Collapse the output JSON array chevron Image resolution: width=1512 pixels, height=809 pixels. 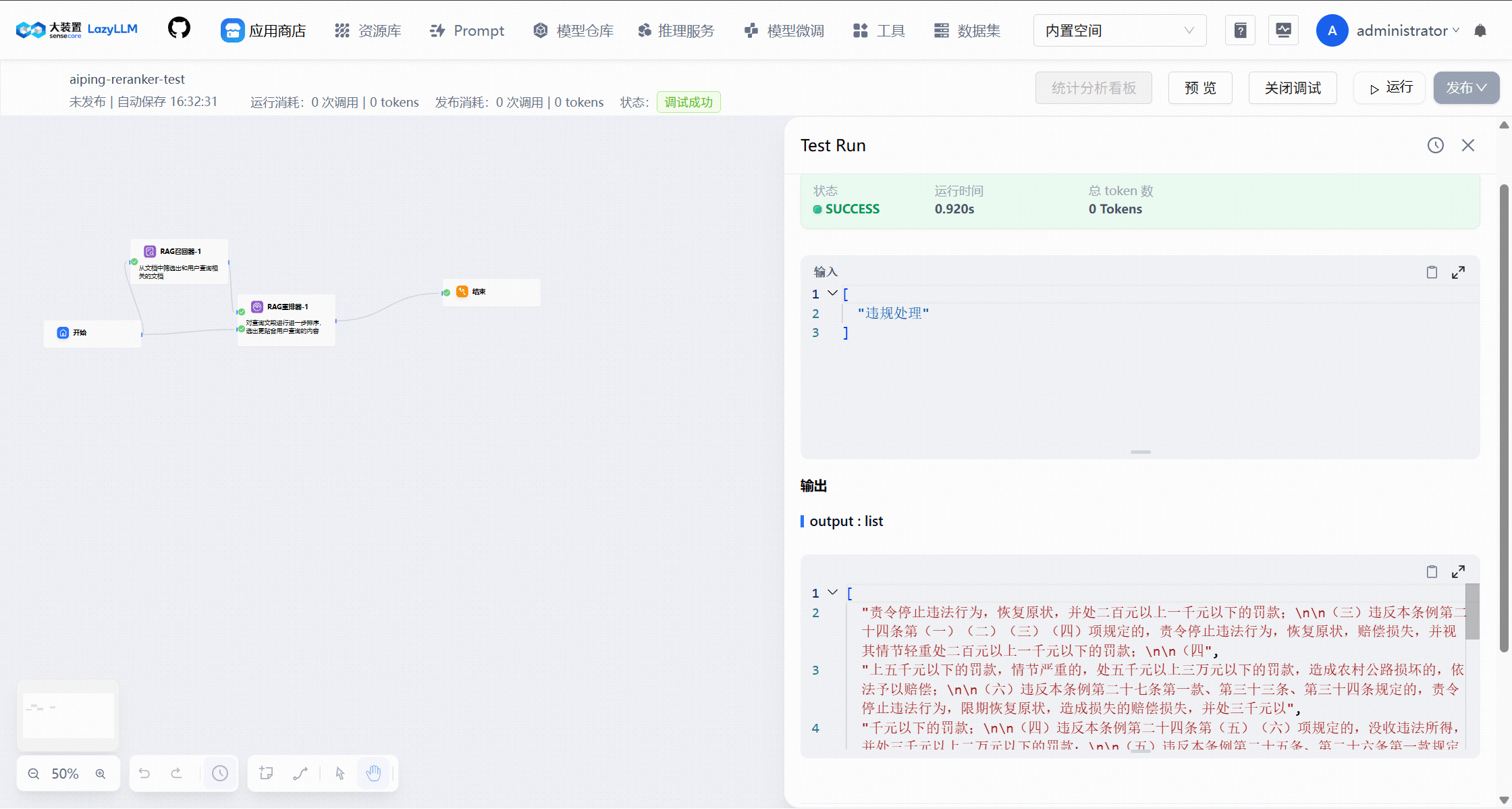(x=833, y=592)
